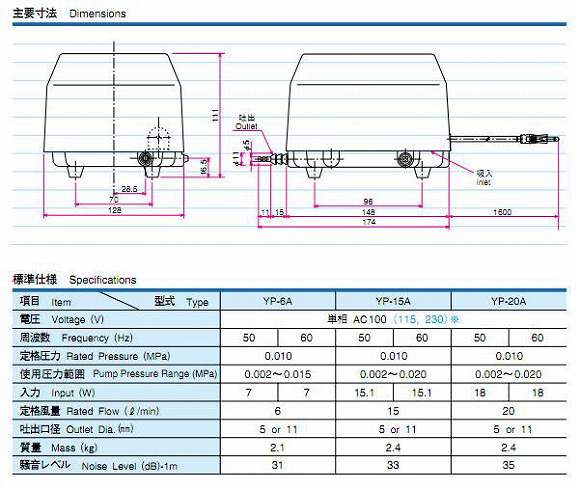The height and width of the screenshot is (489, 580).
Task: Click YP-15A's 2.4 mass value
Action: point(393,448)
